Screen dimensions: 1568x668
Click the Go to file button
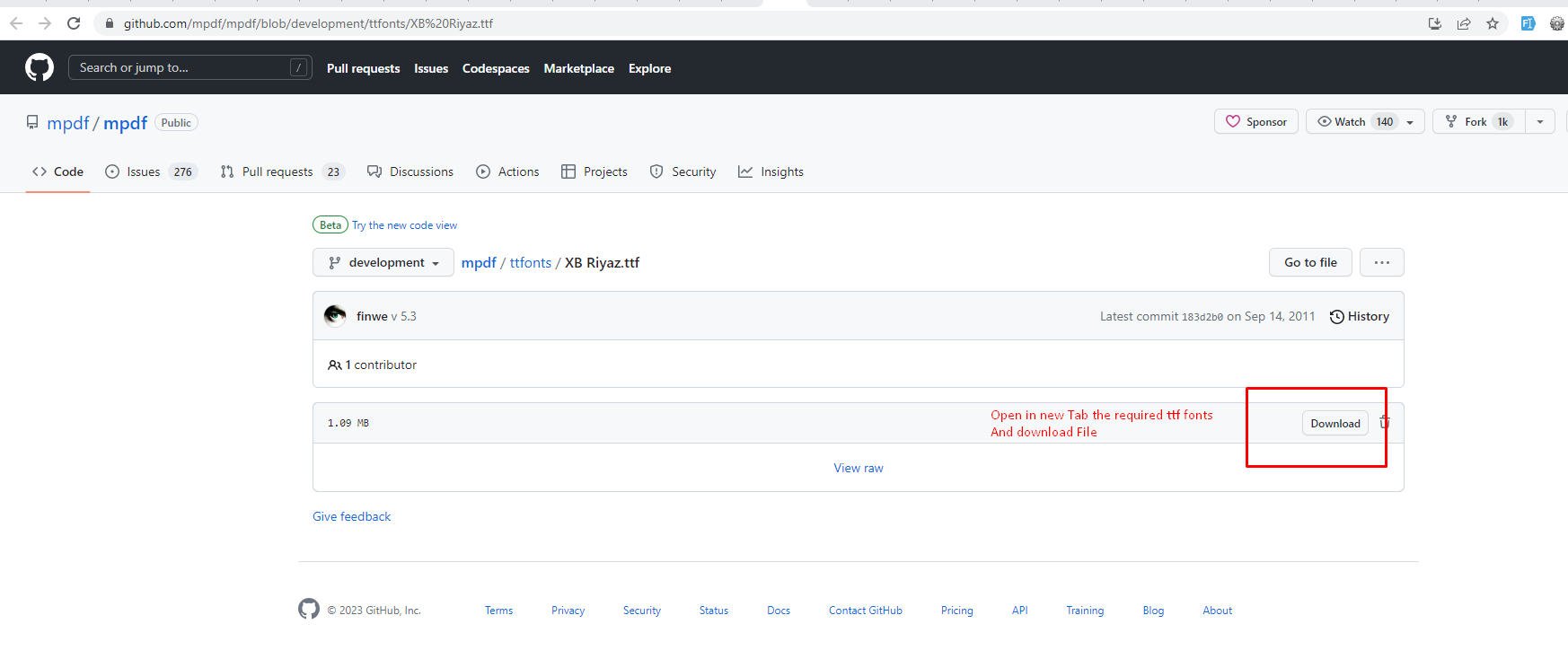1310,262
